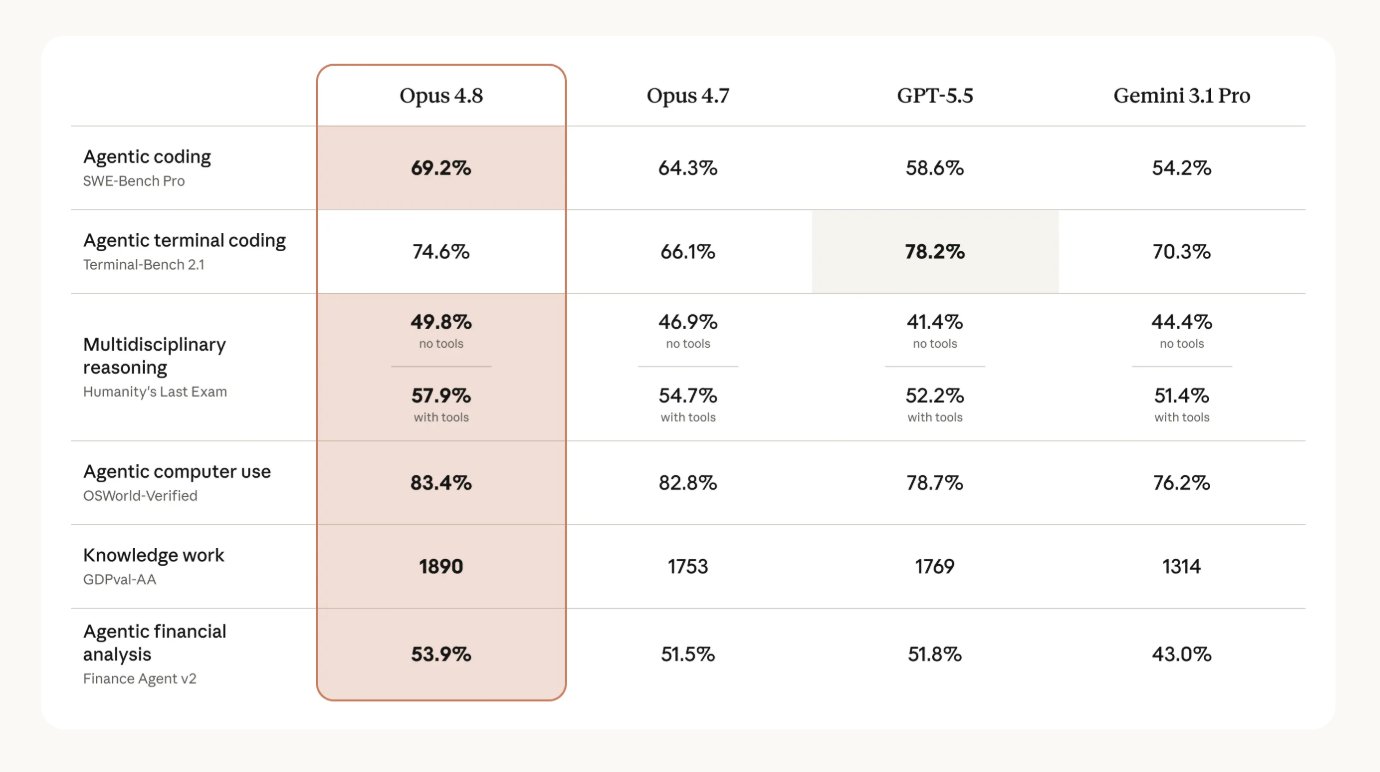Click the Agentic terminal coding row label
Image resolution: width=1380 pixels, height=772 pixels.
pos(184,241)
